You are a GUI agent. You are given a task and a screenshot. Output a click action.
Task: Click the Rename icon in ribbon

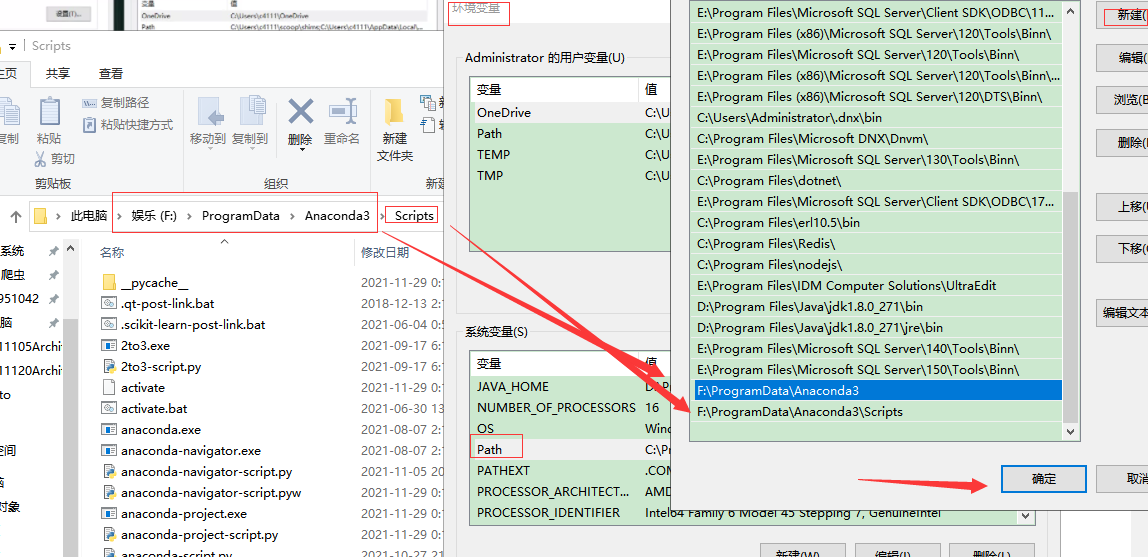click(342, 111)
